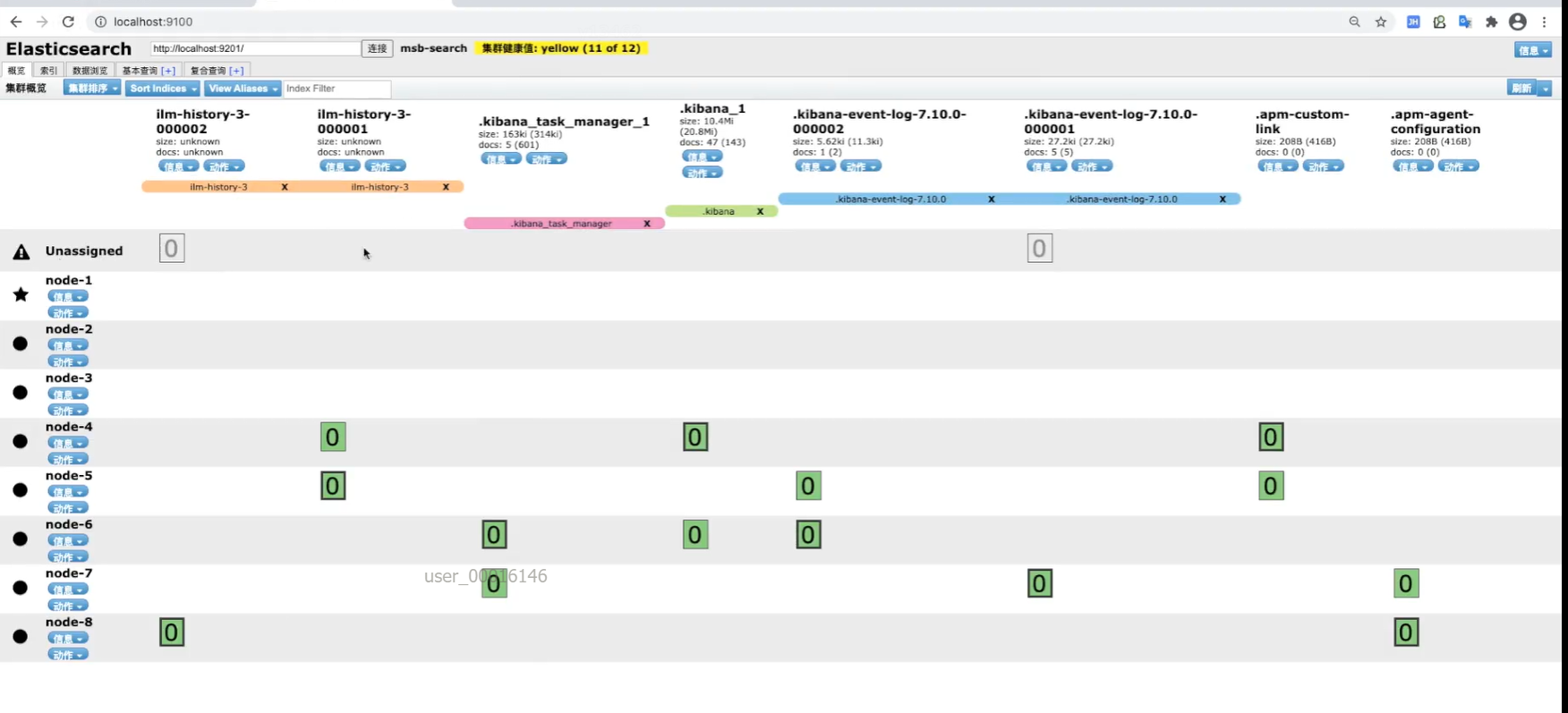Focus the cluster URL field http://localhost:9201/
The width and height of the screenshot is (1568, 713).
255,48
